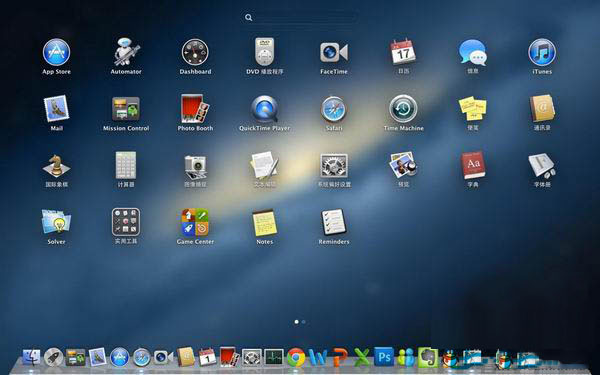
Task: Open the Contacts address book in Launchpad
Action: point(542,108)
